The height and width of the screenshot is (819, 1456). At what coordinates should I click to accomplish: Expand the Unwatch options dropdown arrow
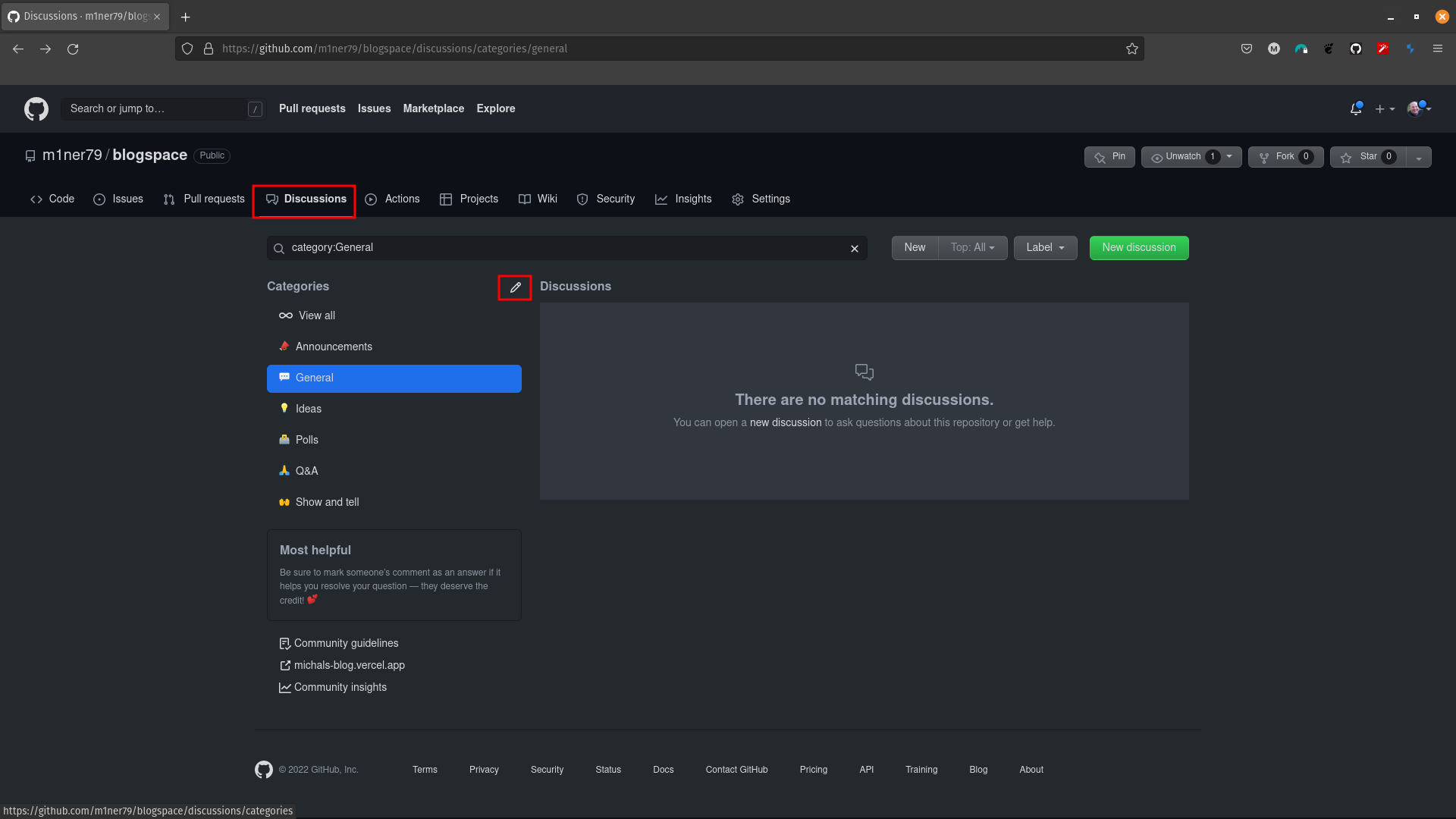(1230, 157)
